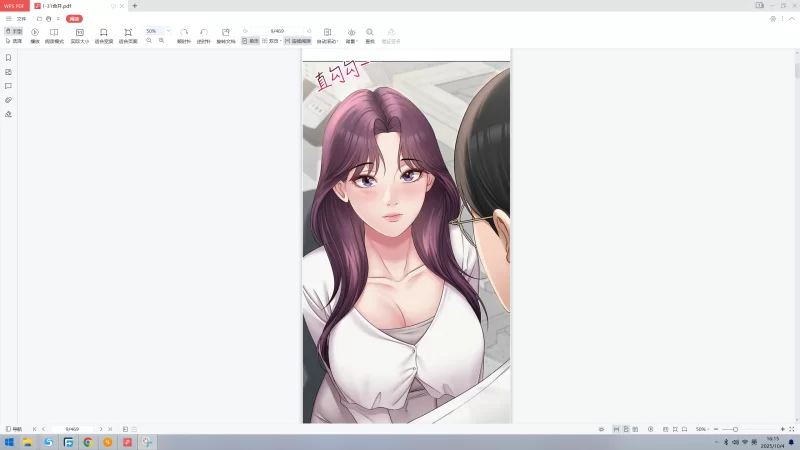Screen dimensions: 800x450
Task: Open the Auto Scroll dropdown
Action: click(328, 36)
